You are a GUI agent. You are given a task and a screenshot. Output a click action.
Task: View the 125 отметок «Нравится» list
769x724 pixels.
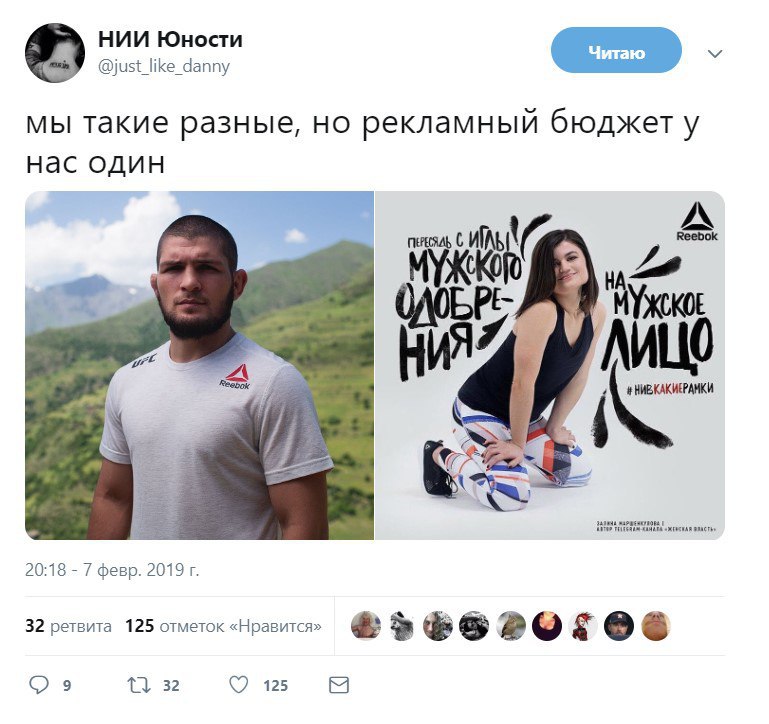(223, 626)
